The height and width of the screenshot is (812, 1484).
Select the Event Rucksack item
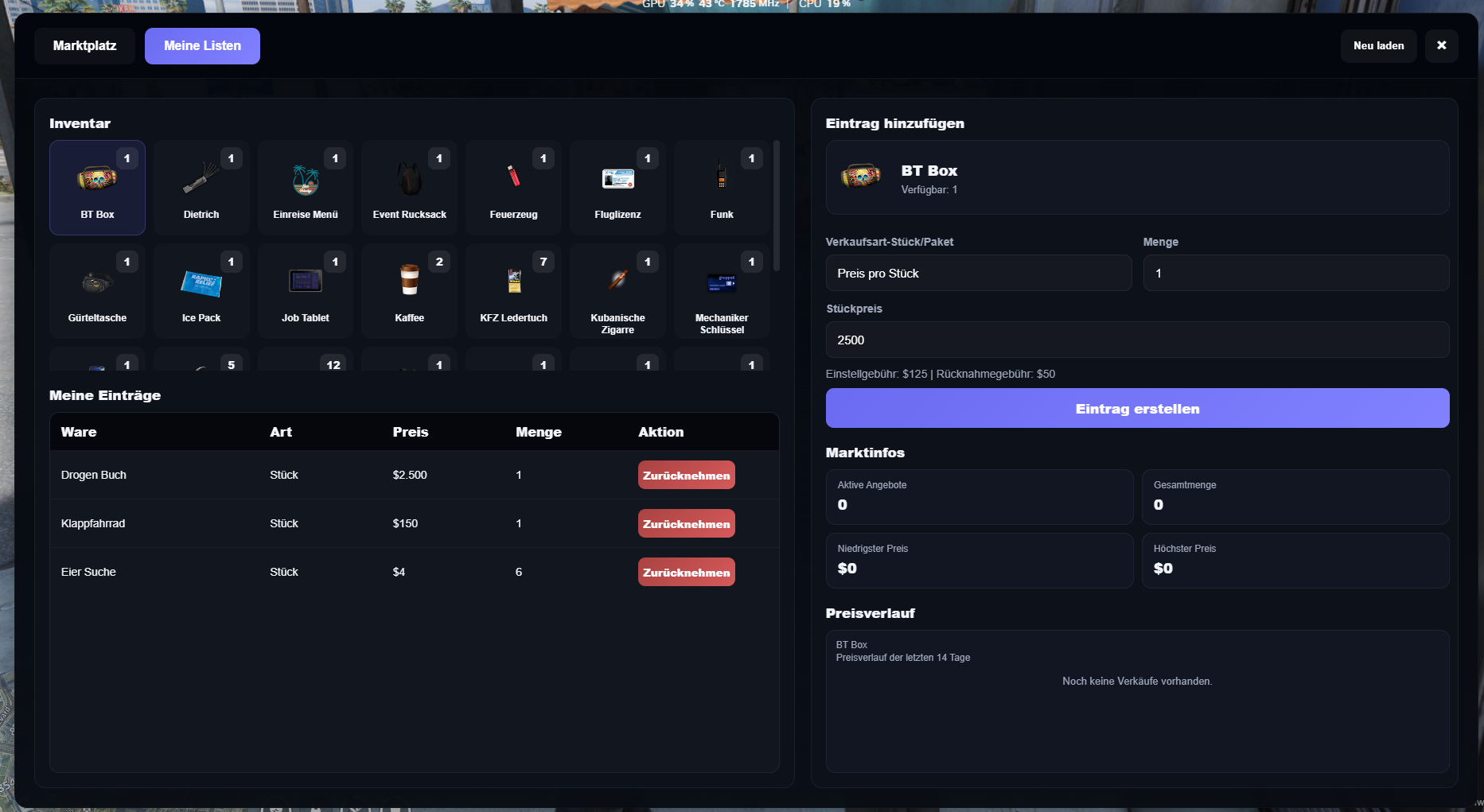click(x=410, y=188)
